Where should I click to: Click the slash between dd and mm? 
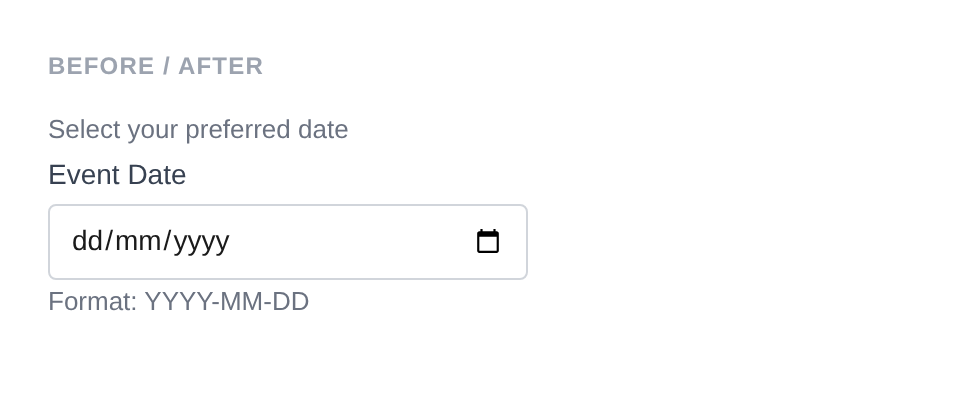click(x=110, y=242)
